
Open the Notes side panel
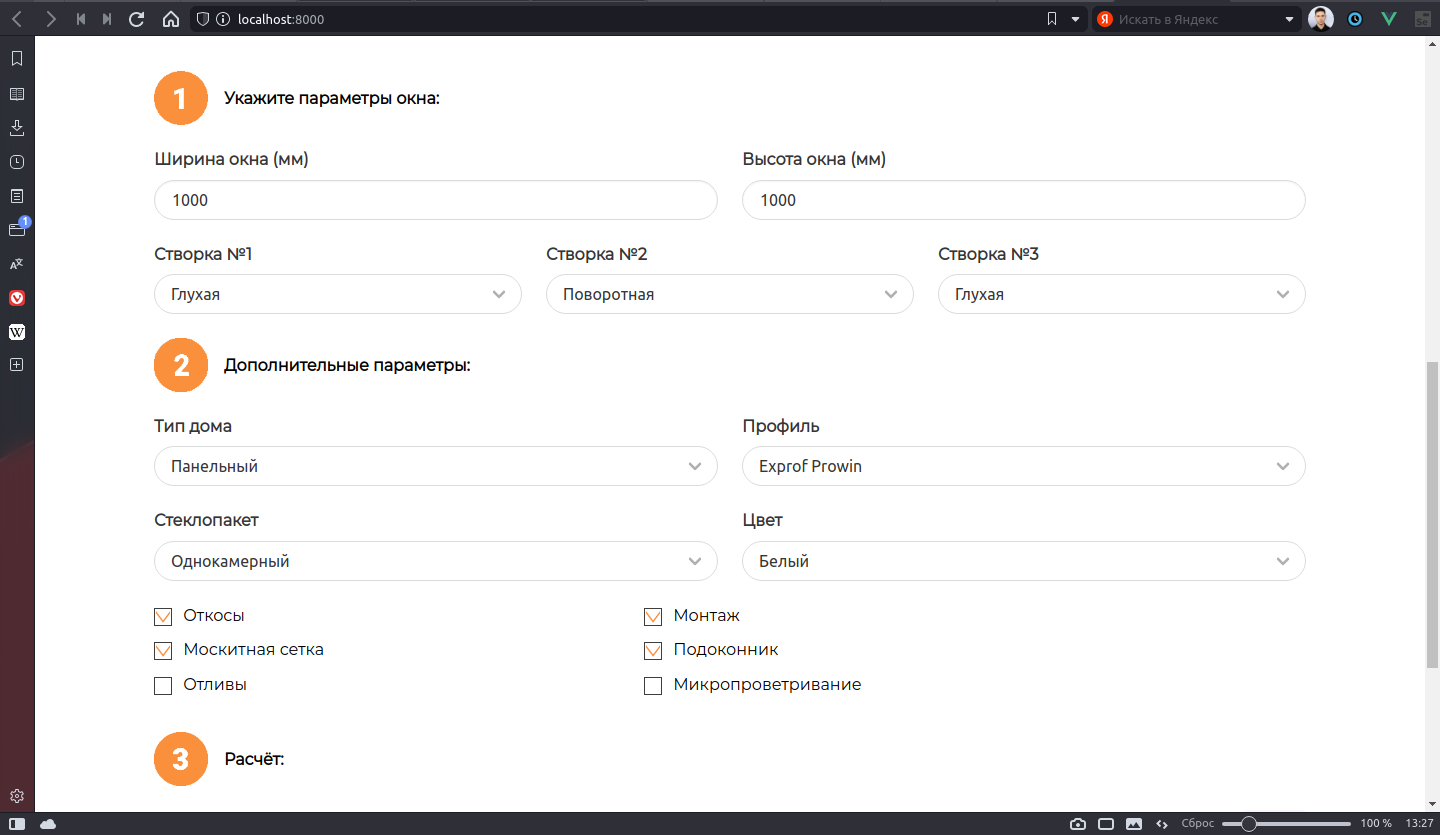click(x=17, y=196)
